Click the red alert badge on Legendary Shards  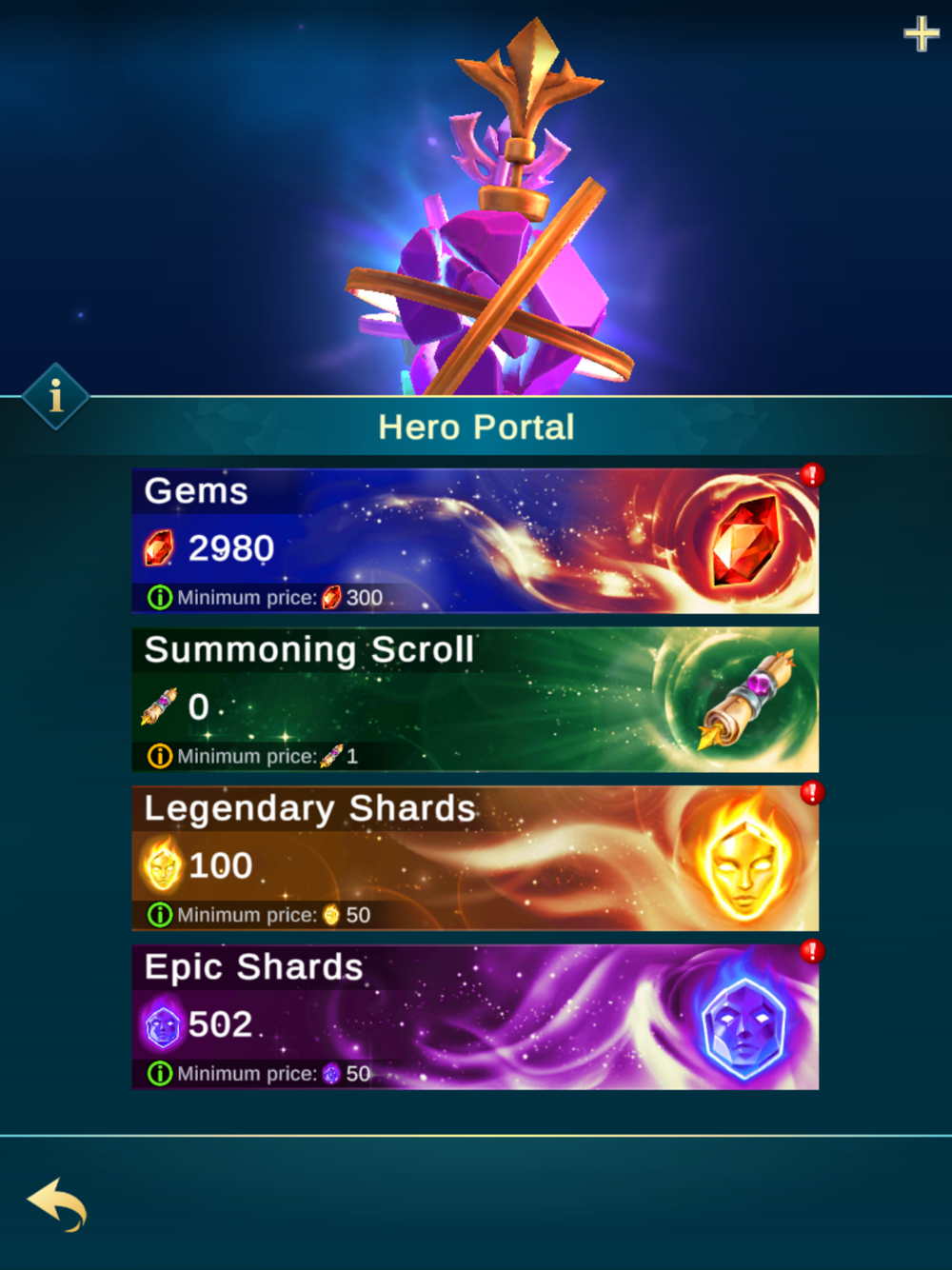pos(812,792)
